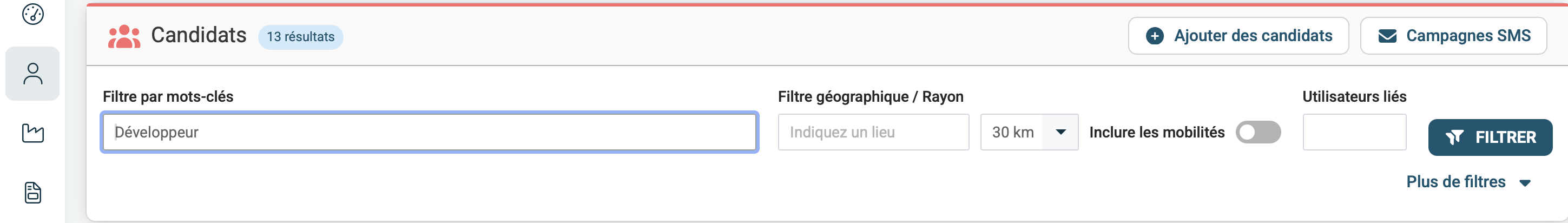Click the Candidats page title
The height and width of the screenshot is (223, 1568).
(199, 35)
